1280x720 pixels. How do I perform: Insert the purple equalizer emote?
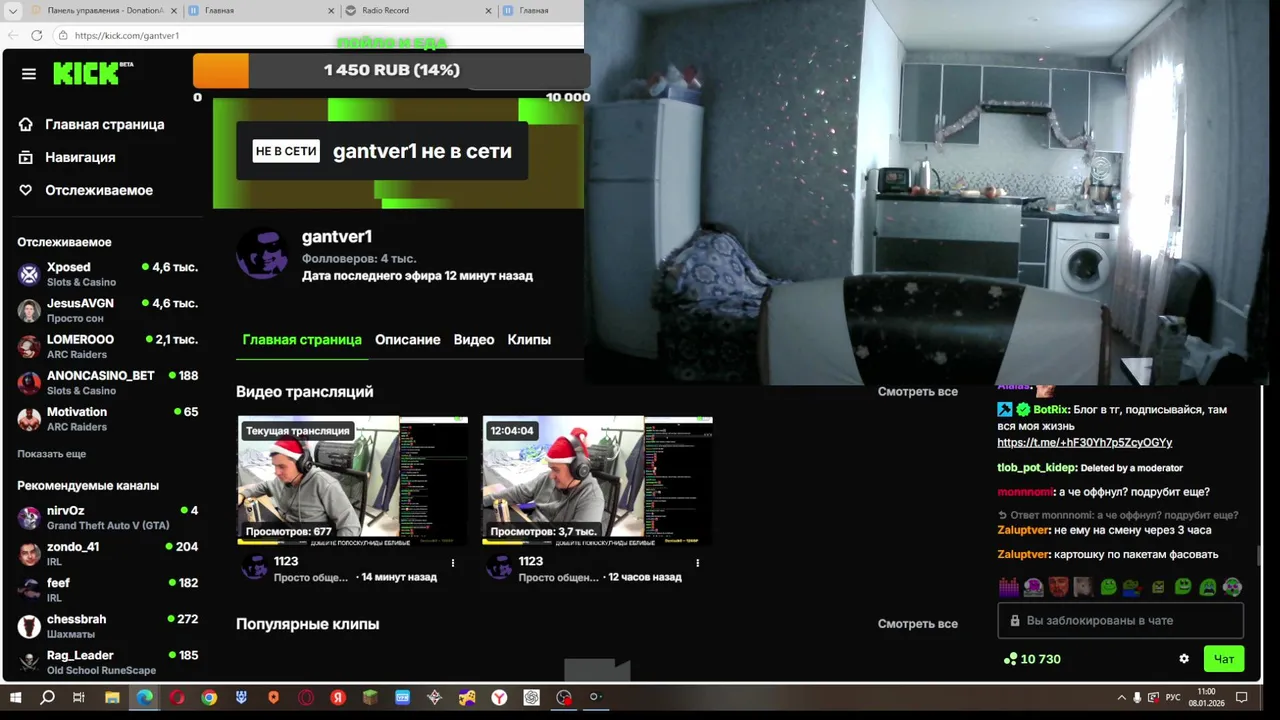point(1008,587)
